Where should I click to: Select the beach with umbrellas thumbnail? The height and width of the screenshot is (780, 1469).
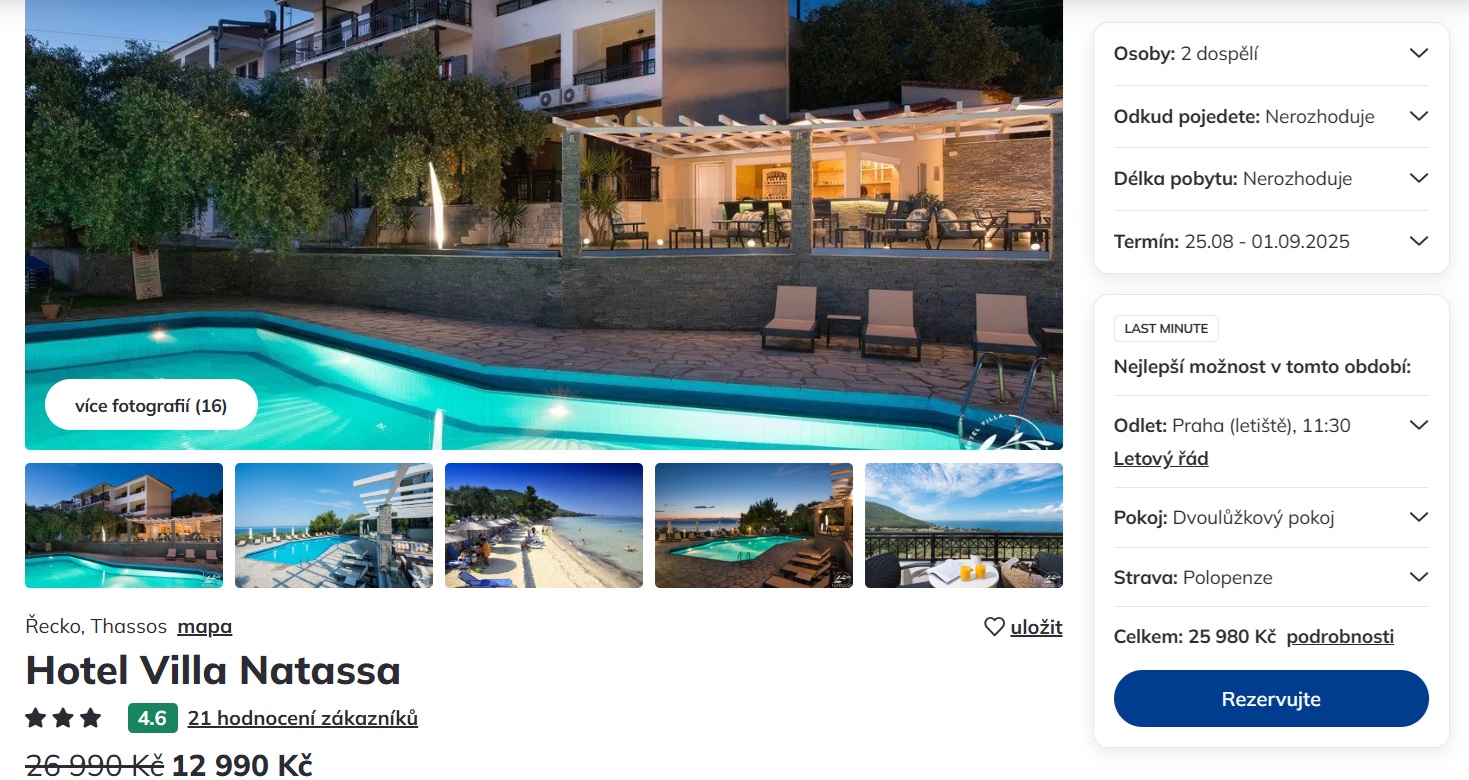point(544,525)
